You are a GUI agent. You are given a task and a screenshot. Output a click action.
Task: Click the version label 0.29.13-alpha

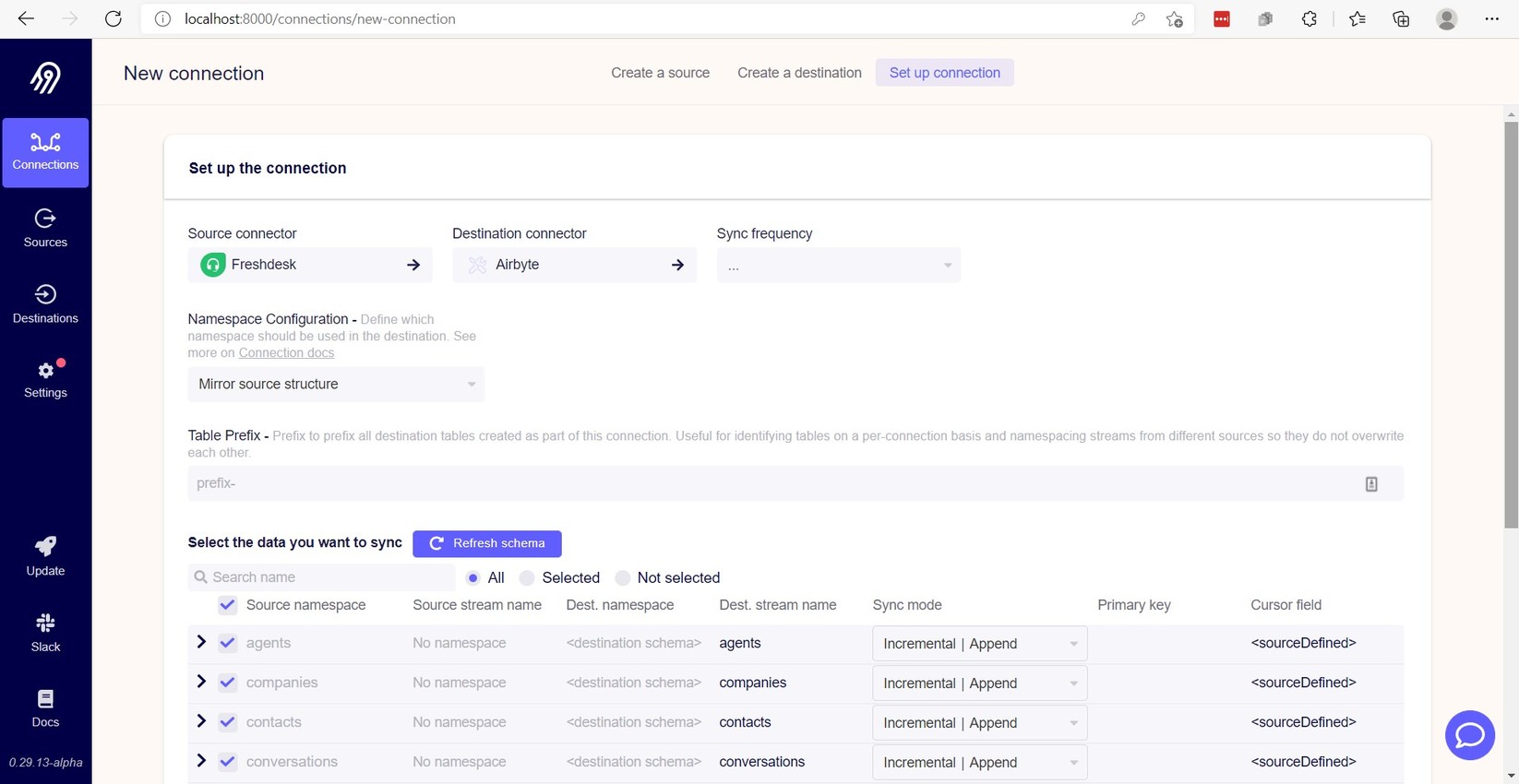coord(45,763)
